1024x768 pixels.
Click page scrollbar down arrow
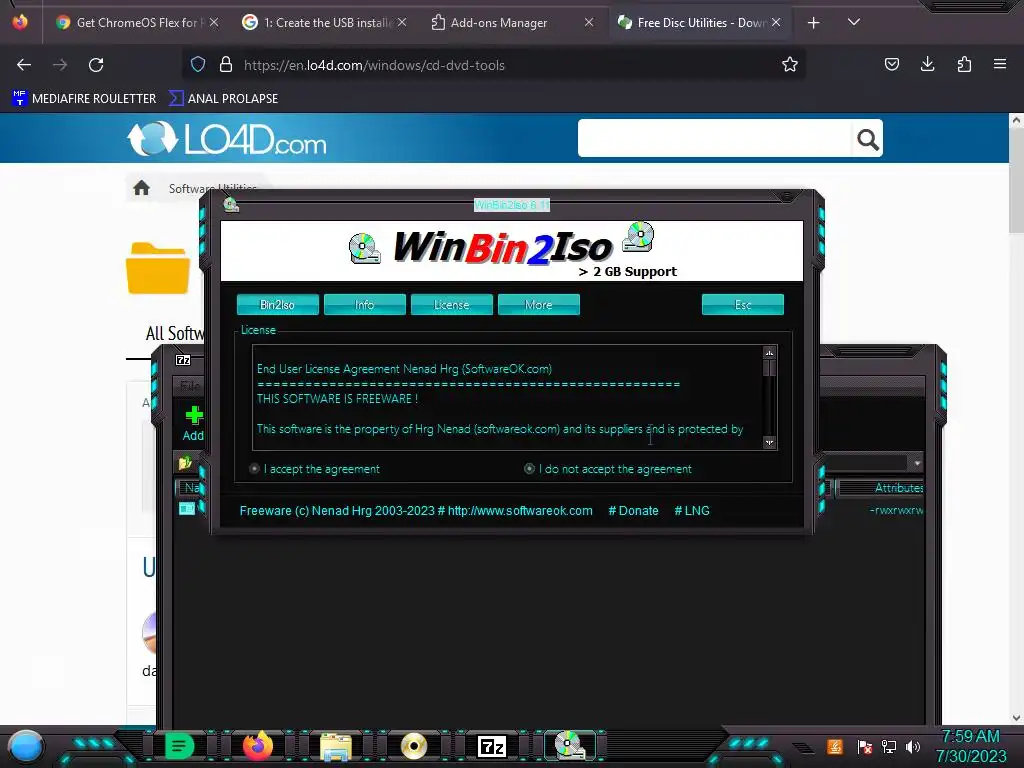point(1016,718)
